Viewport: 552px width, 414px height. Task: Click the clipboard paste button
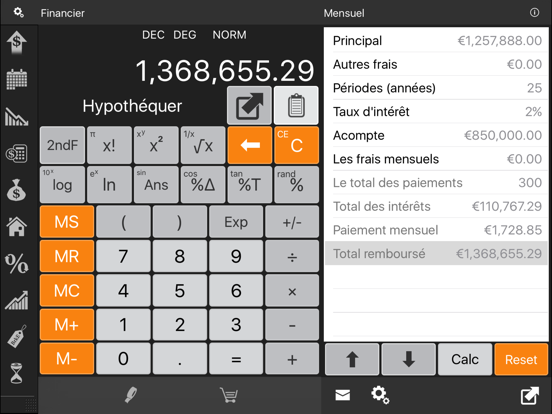(x=296, y=105)
